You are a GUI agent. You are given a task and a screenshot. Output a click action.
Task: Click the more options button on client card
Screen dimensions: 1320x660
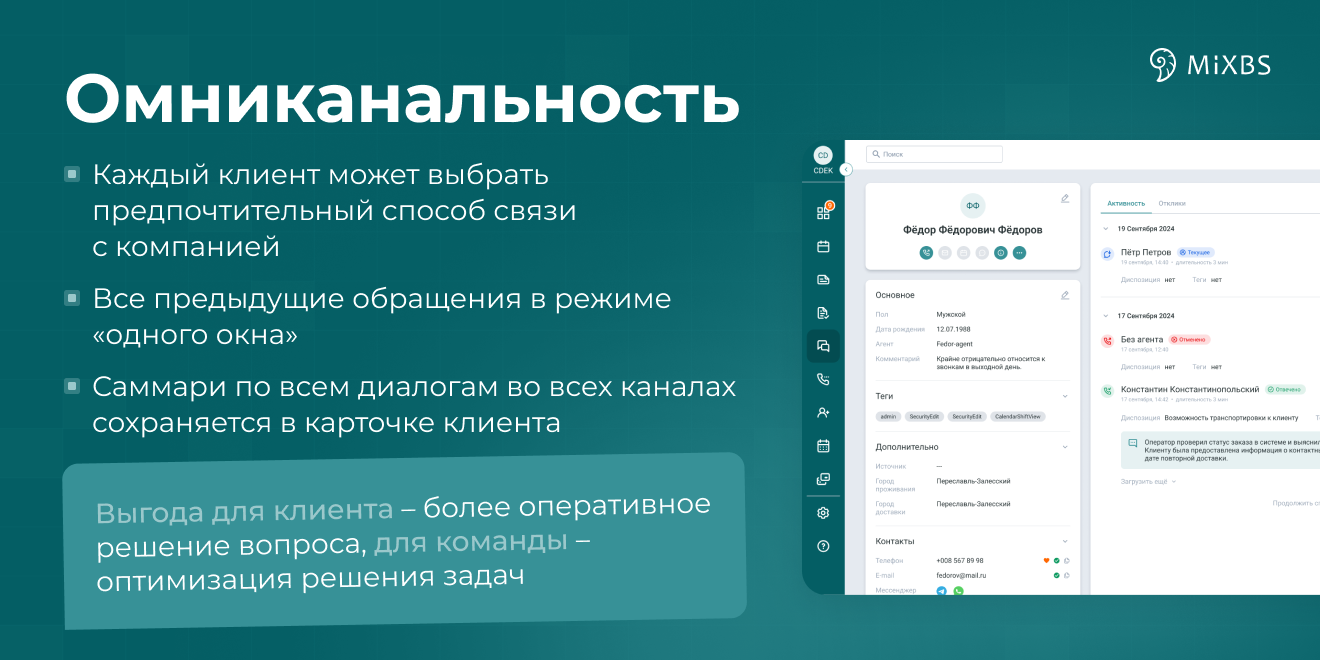coord(1019,253)
